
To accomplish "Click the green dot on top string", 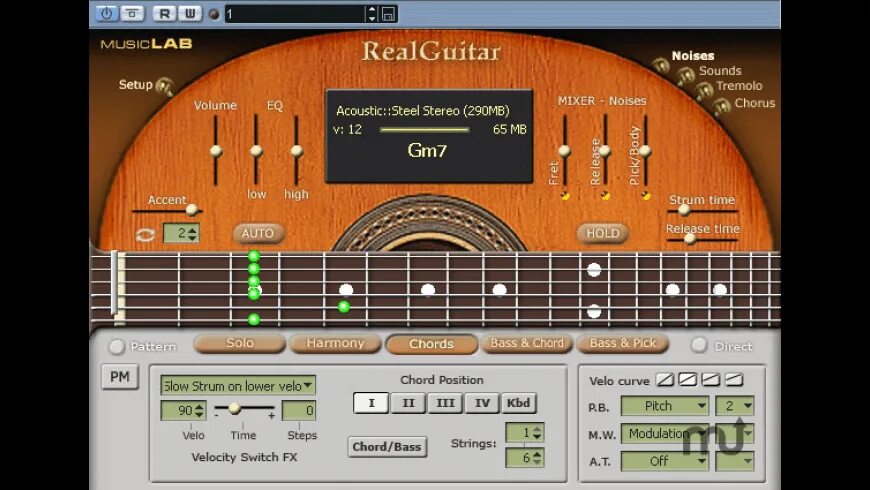I will [254, 256].
